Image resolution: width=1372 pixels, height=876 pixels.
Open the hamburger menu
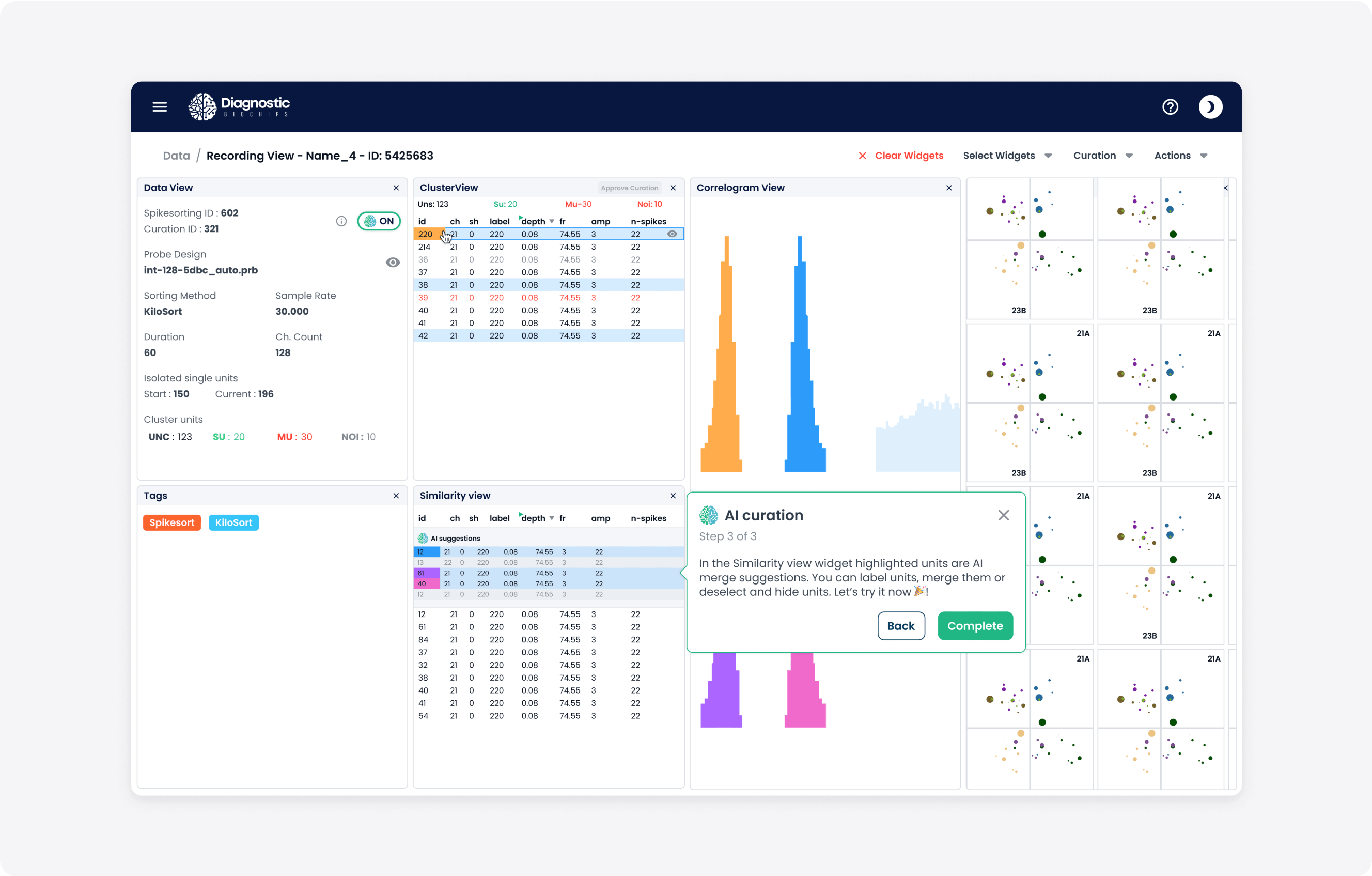click(x=160, y=106)
